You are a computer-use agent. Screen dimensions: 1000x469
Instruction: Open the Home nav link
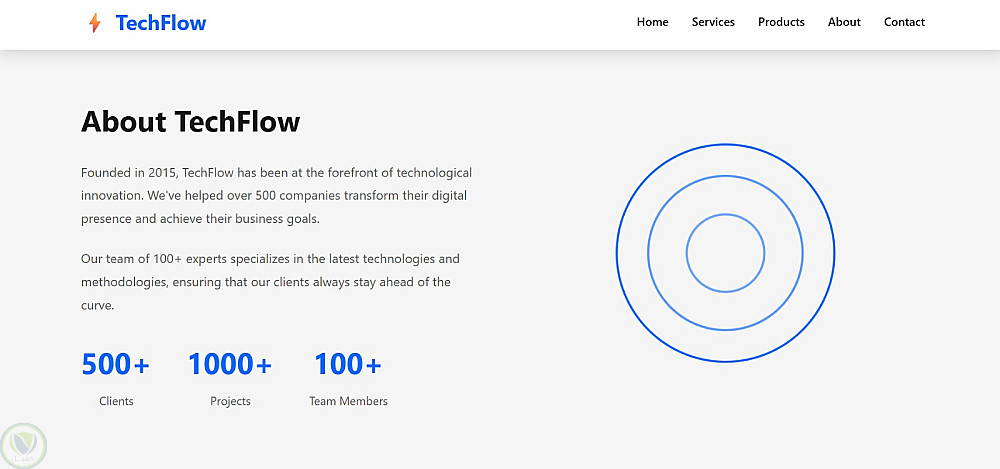[652, 22]
